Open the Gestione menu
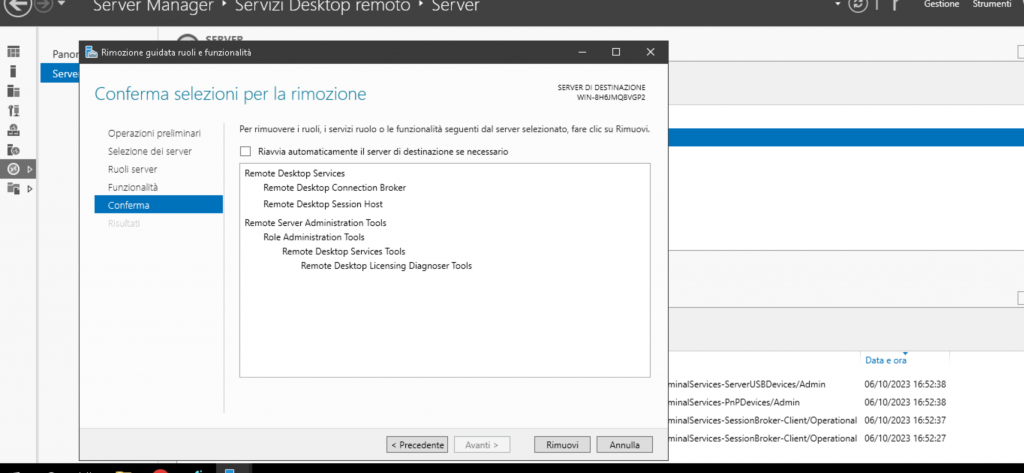1024x473 pixels. point(941,5)
